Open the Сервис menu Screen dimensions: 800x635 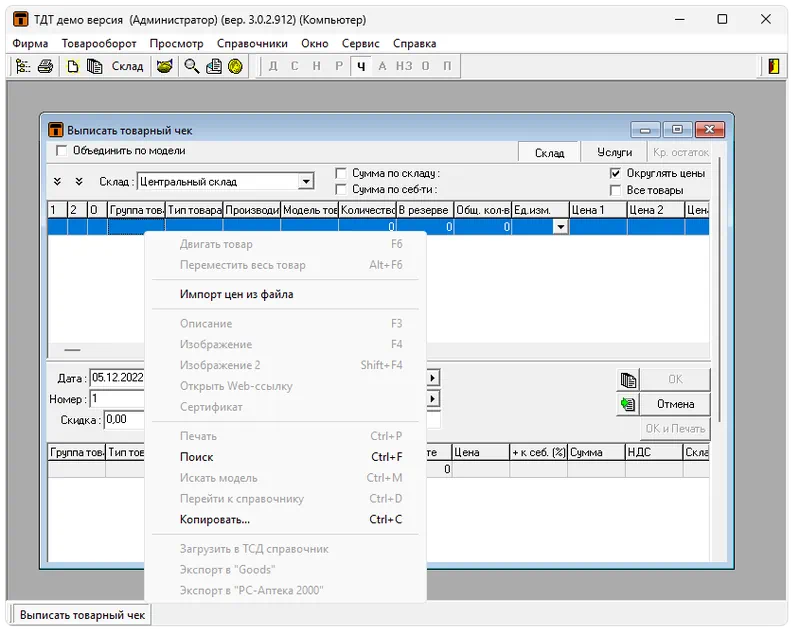click(360, 43)
